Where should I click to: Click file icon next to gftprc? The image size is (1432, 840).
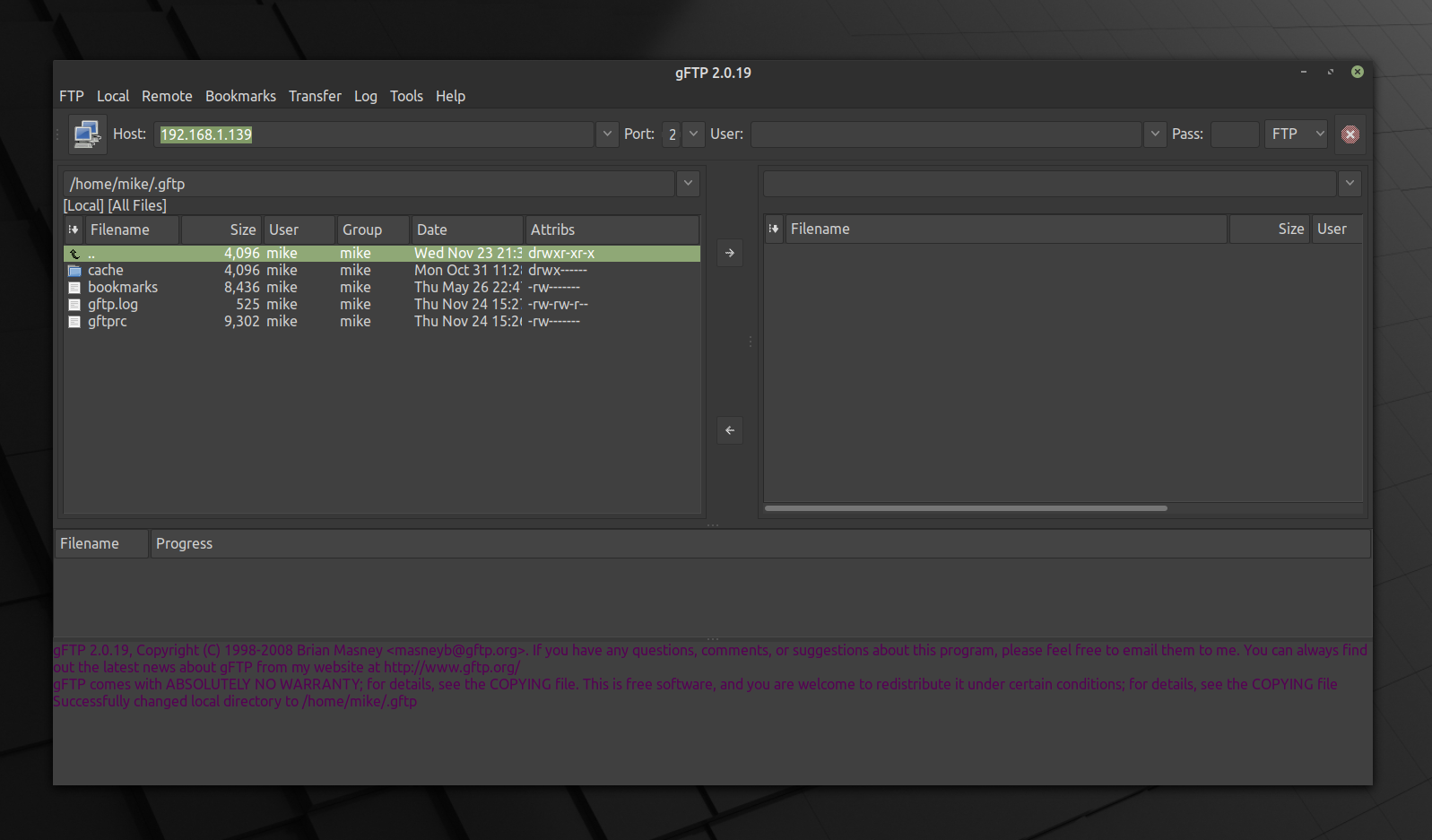75,322
